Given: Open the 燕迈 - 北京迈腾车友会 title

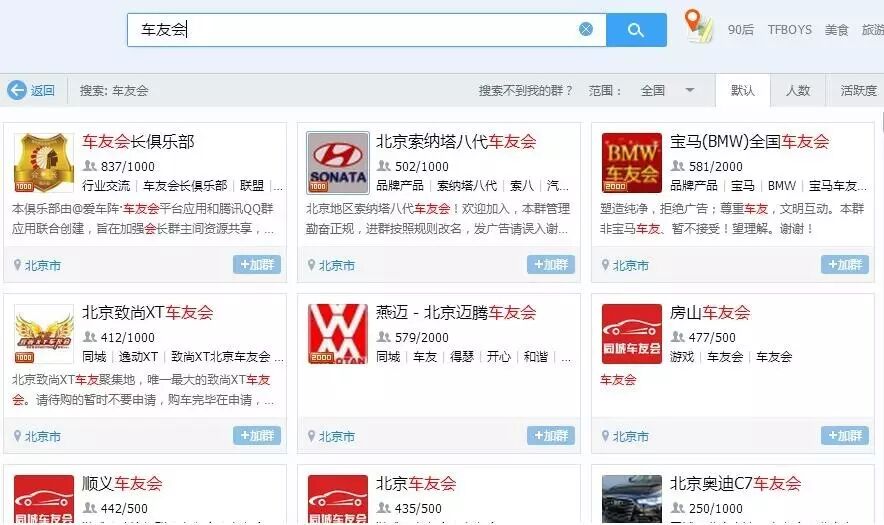Looking at the screenshot, I should (x=456, y=312).
